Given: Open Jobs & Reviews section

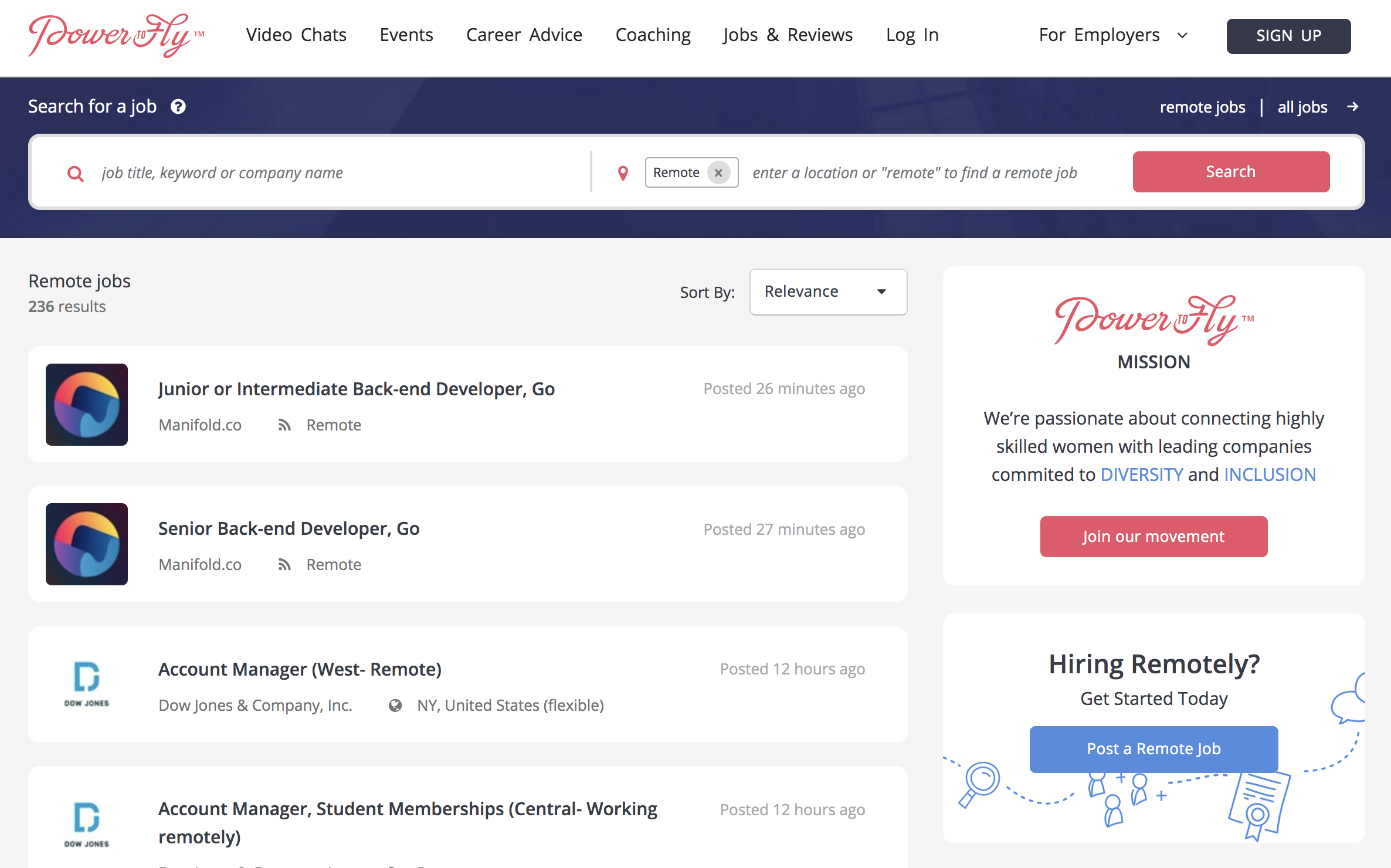Looking at the screenshot, I should tap(788, 35).
